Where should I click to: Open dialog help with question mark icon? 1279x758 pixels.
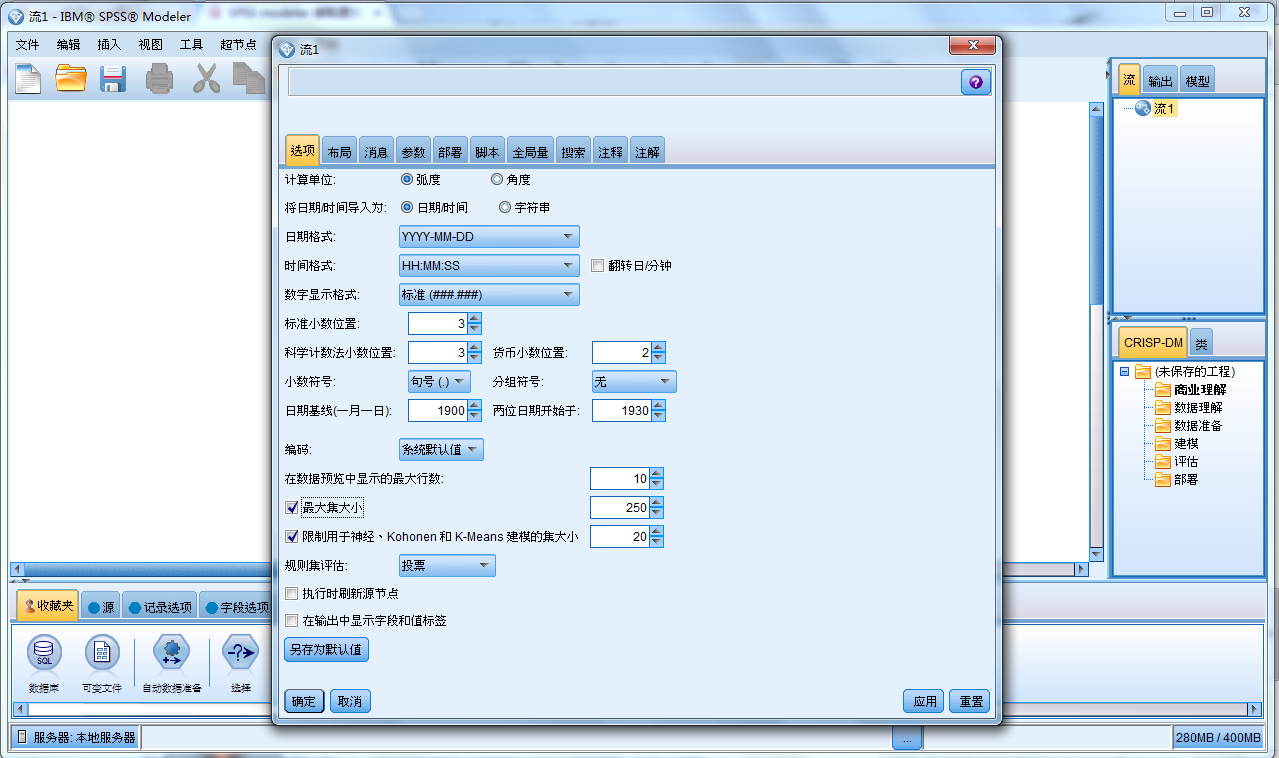tap(976, 82)
